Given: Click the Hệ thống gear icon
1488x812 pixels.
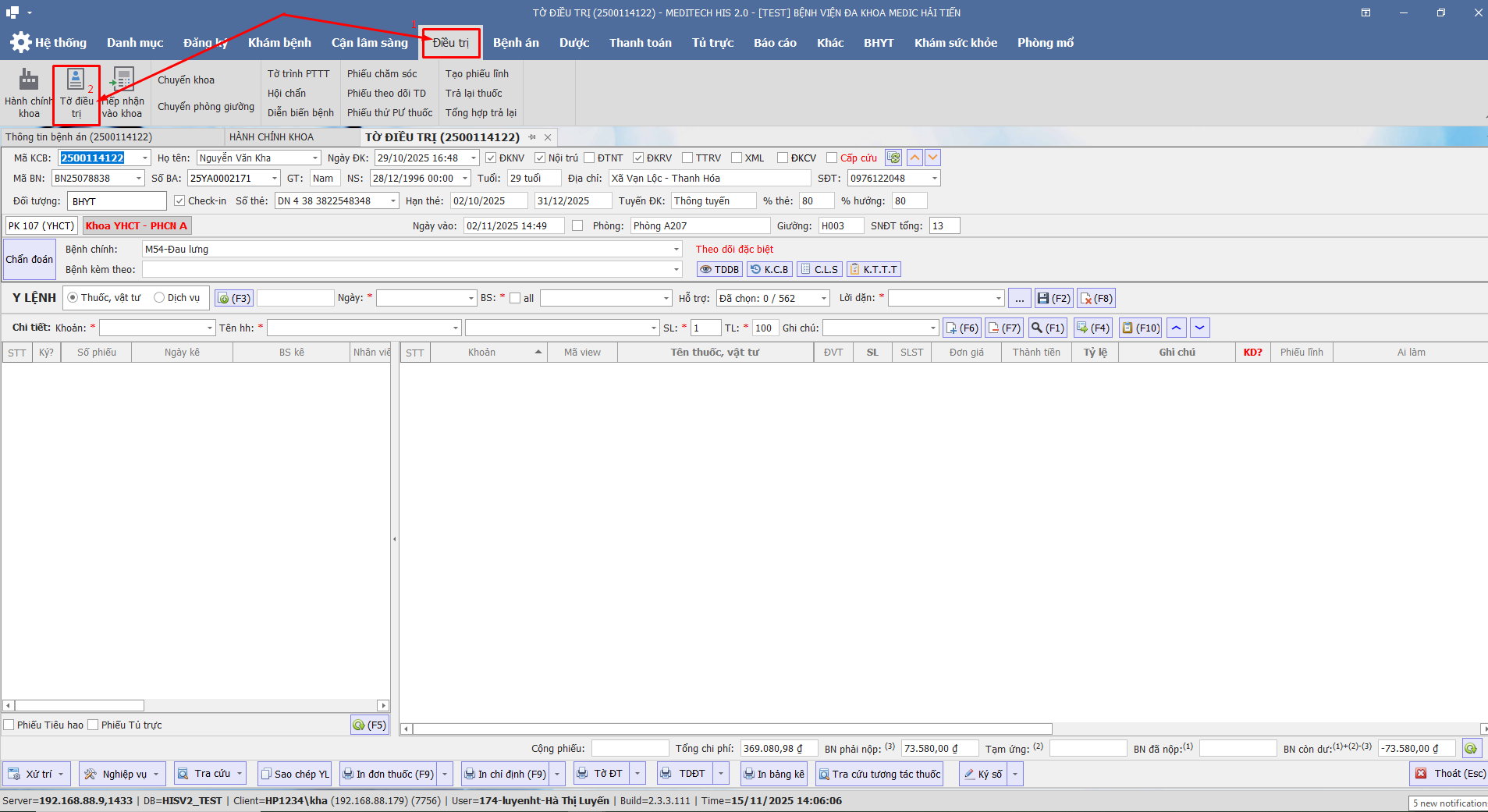Looking at the screenshot, I should pyautogui.click(x=20, y=43).
